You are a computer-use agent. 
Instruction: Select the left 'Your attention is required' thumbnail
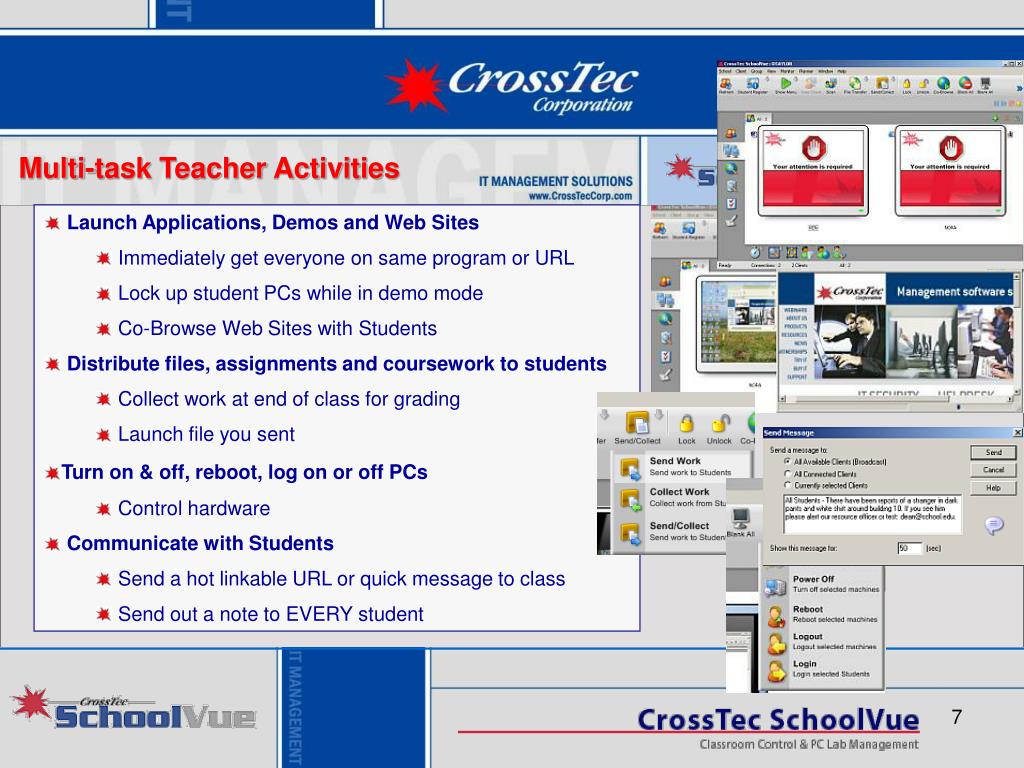point(813,171)
